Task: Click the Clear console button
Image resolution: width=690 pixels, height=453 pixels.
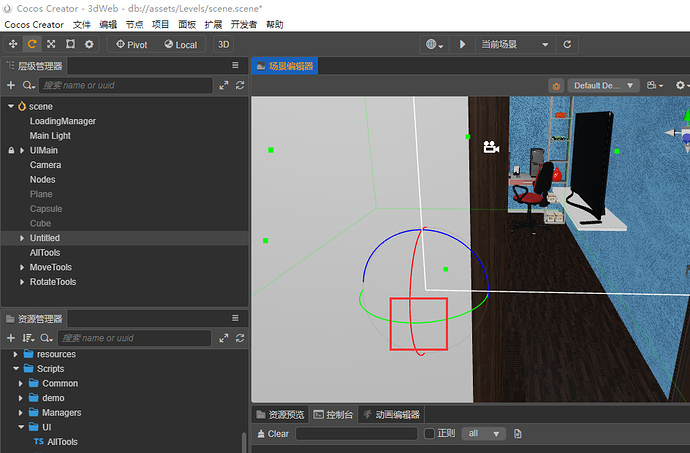Action: (273, 434)
